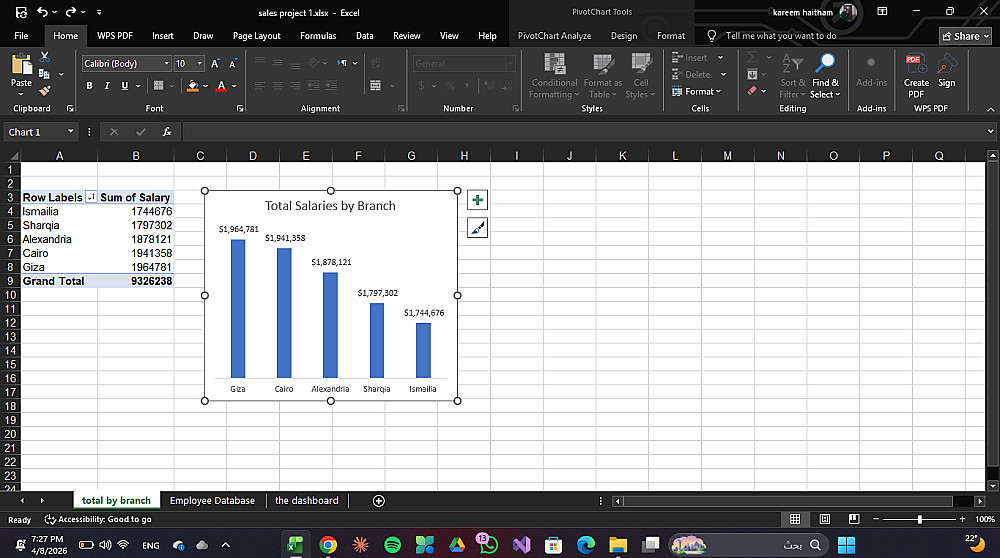The width and height of the screenshot is (1000, 558).
Task: Click the Chart Elements plus button
Action: [x=477, y=200]
